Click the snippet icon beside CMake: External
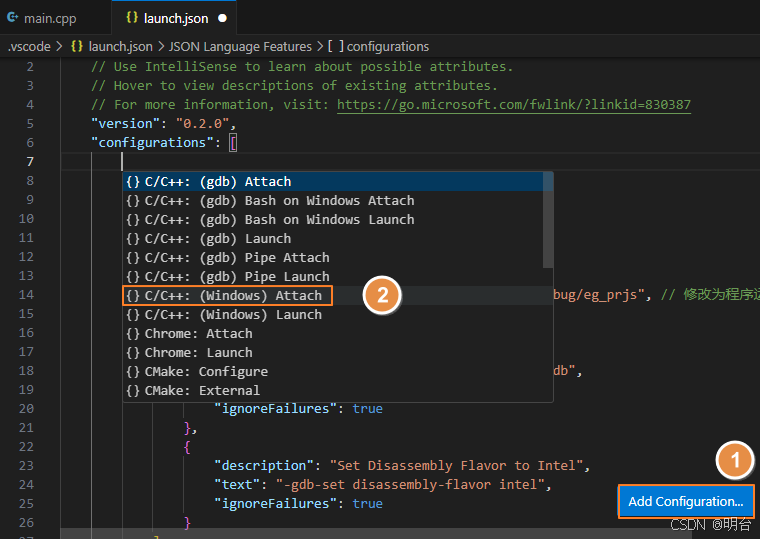Image resolution: width=760 pixels, height=539 pixels. [x=133, y=391]
